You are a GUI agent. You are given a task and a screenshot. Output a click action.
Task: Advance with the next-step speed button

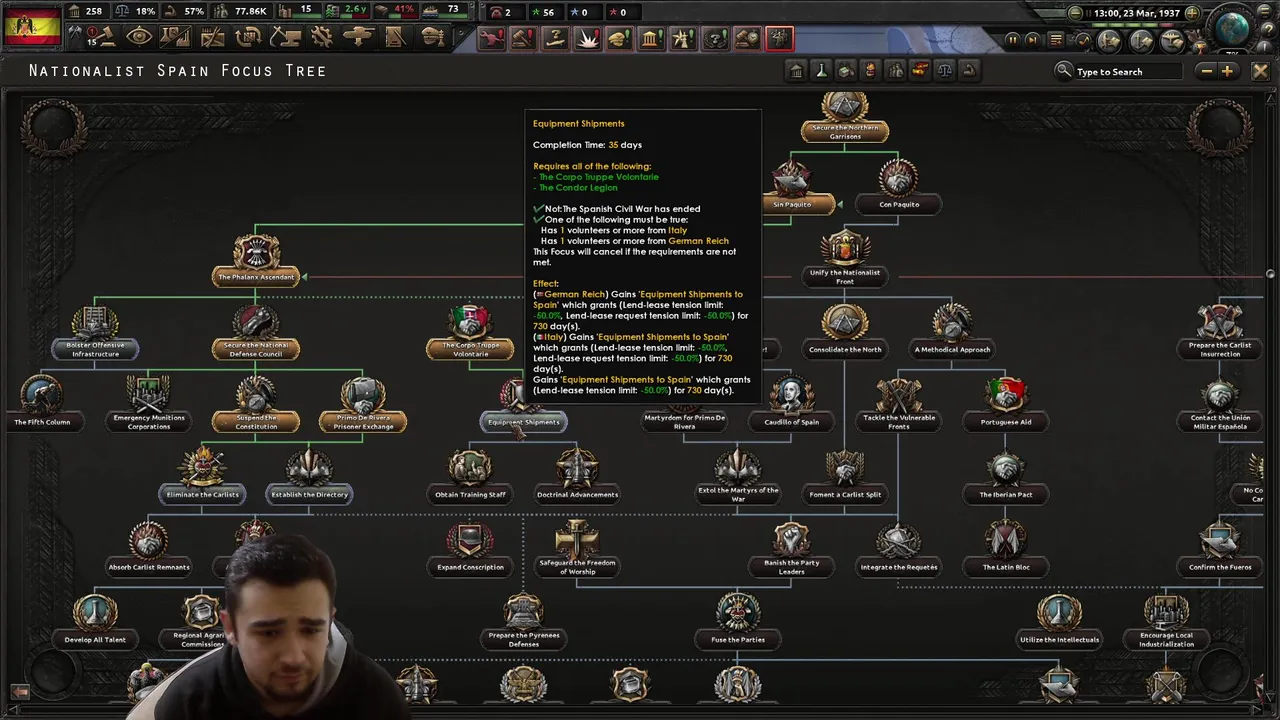click(x=1033, y=40)
